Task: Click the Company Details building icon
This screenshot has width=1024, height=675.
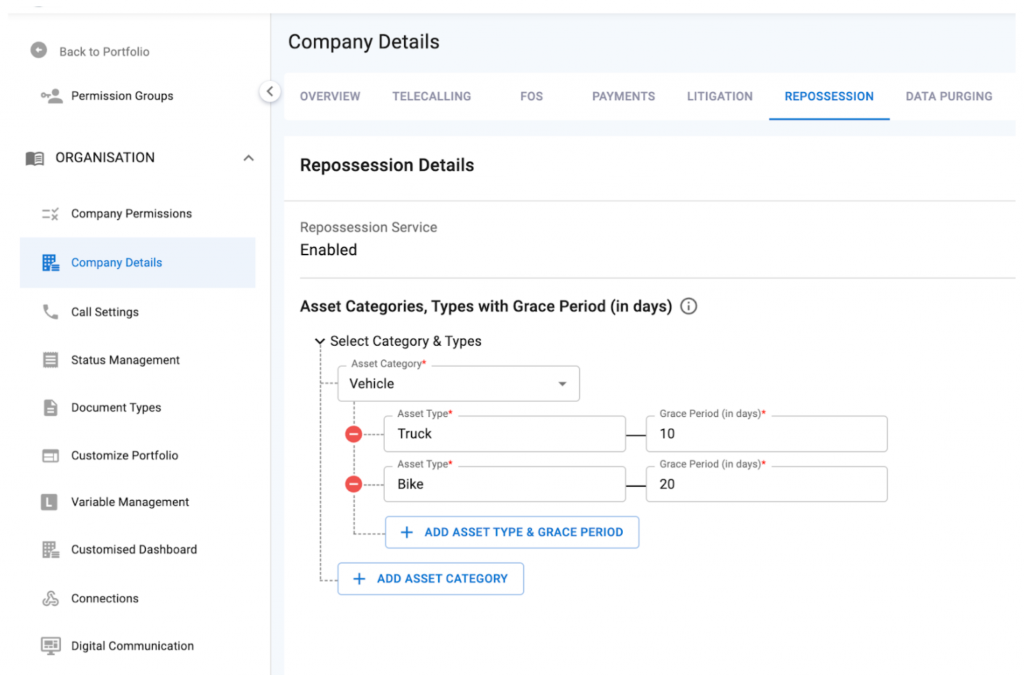Action: [50, 262]
